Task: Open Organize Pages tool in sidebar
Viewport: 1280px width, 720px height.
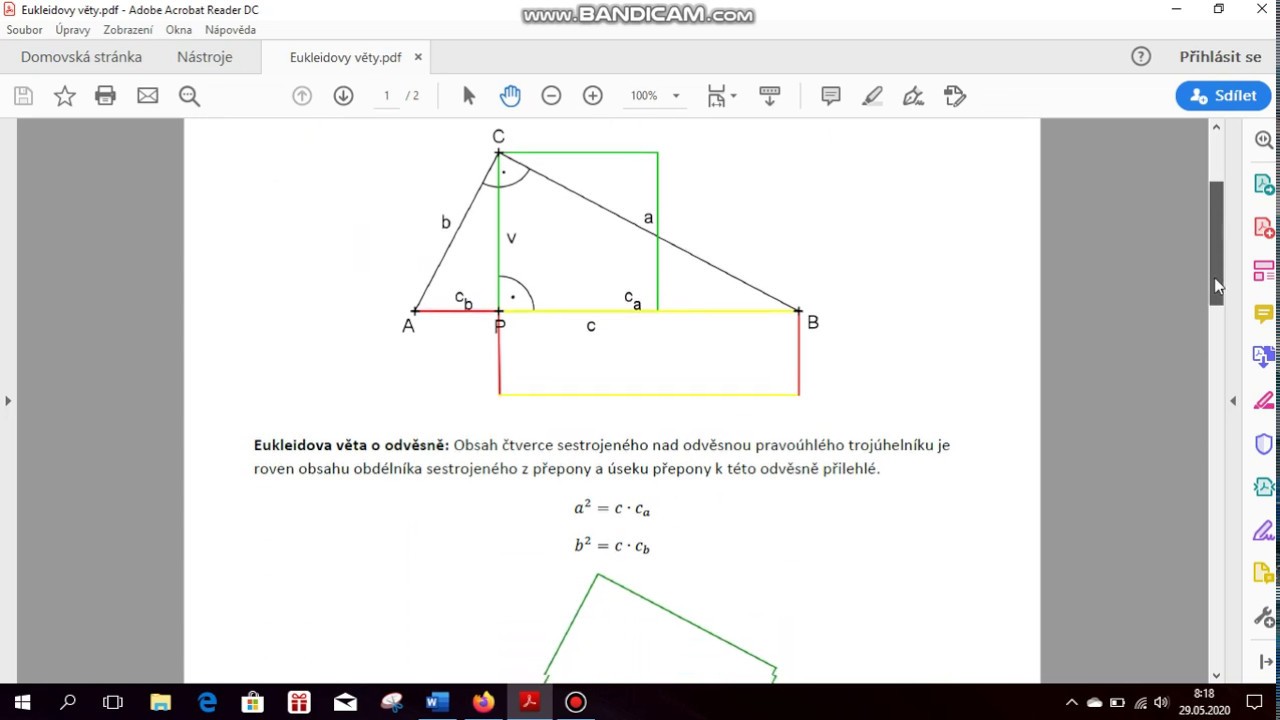Action: click(x=1264, y=271)
